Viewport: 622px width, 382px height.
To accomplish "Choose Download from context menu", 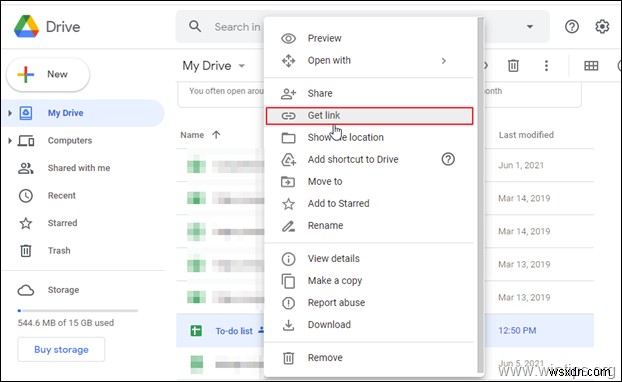I will [x=369, y=324].
